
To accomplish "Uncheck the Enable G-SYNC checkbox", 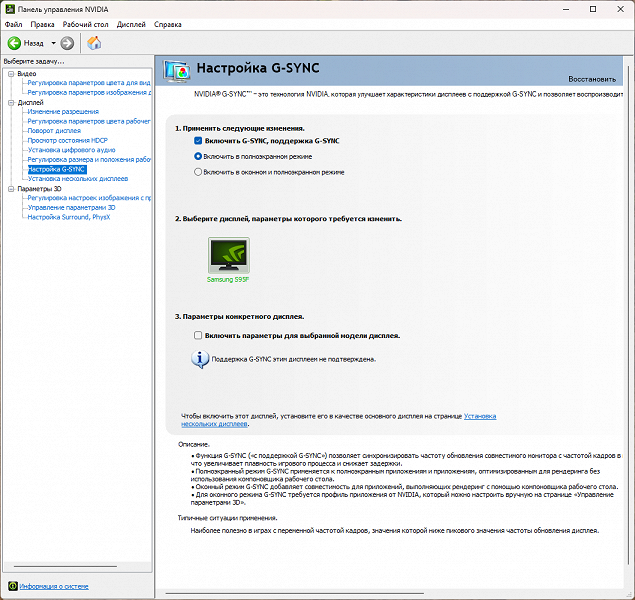I will [x=198, y=141].
